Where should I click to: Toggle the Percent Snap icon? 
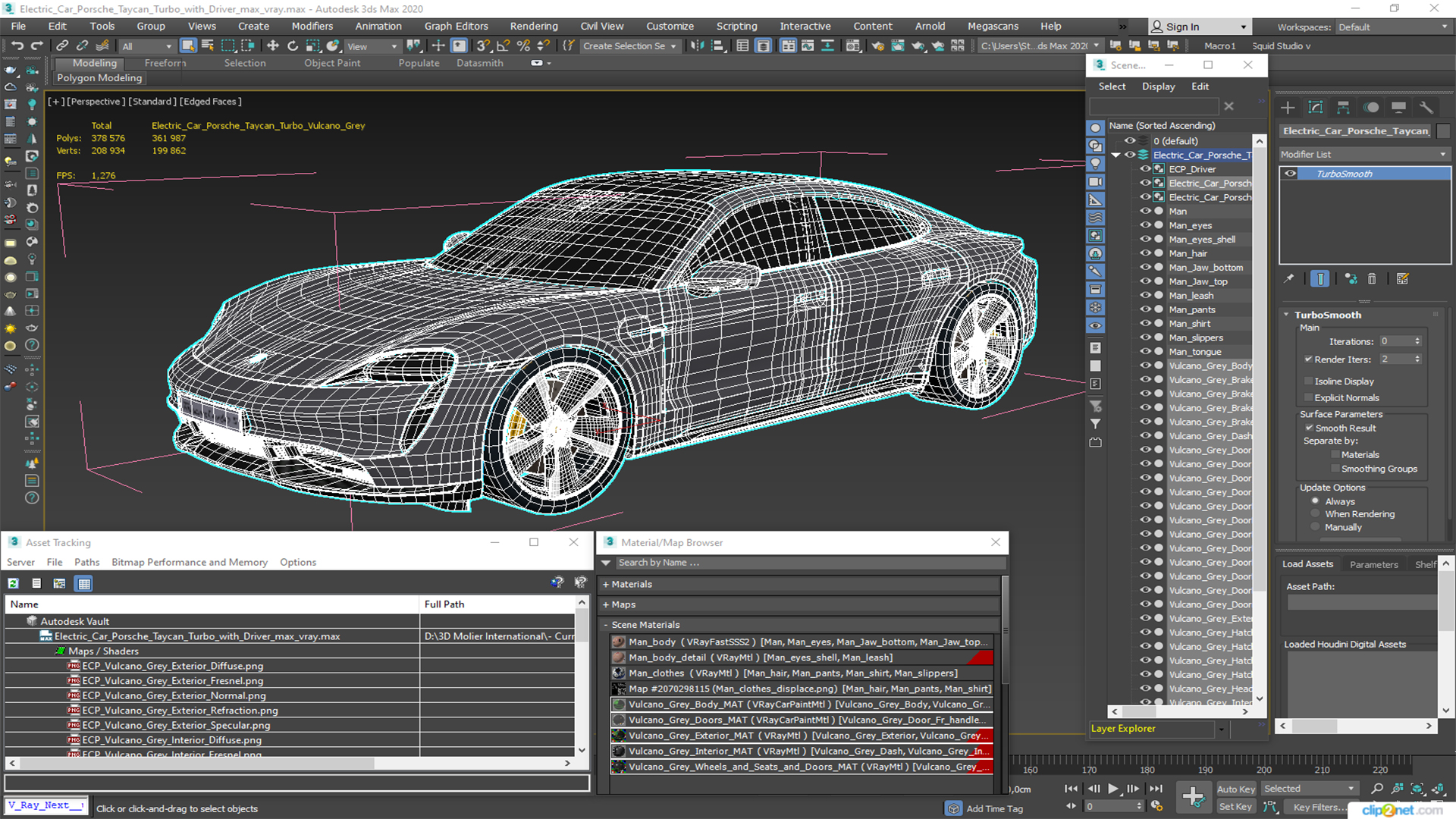(523, 45)
